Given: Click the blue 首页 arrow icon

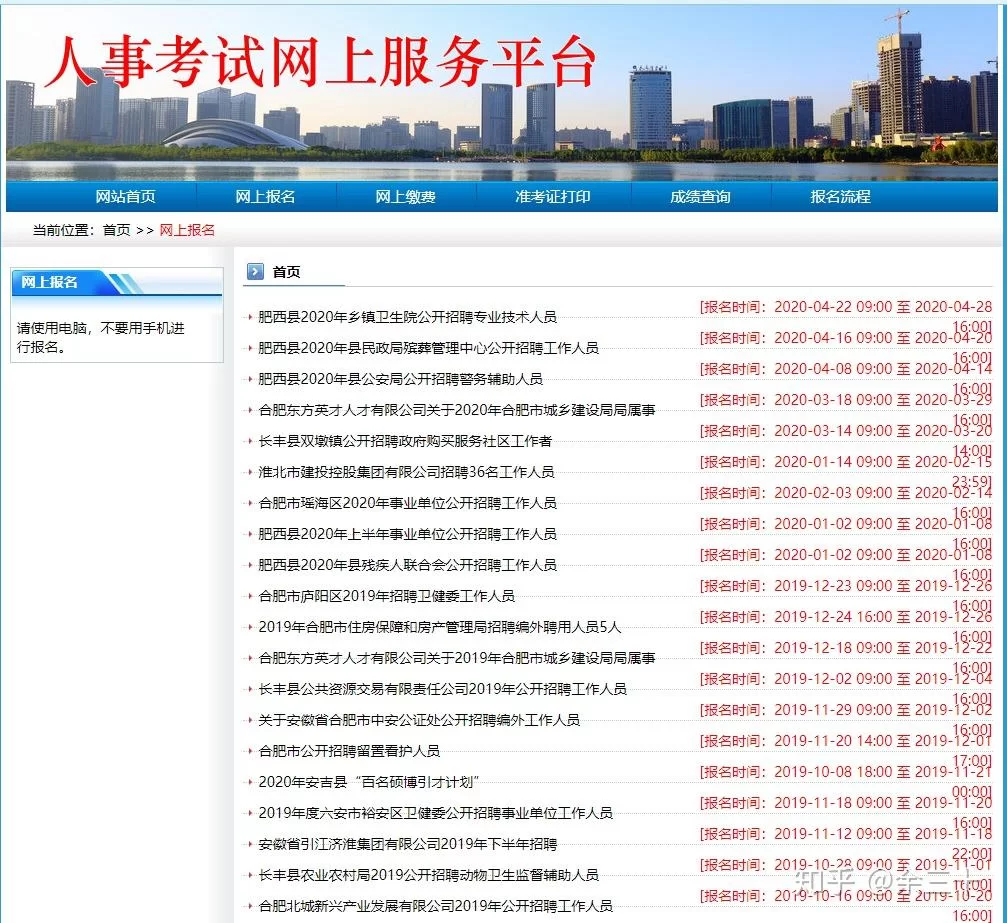Looking at the screenshot, I should coord(257,271).
